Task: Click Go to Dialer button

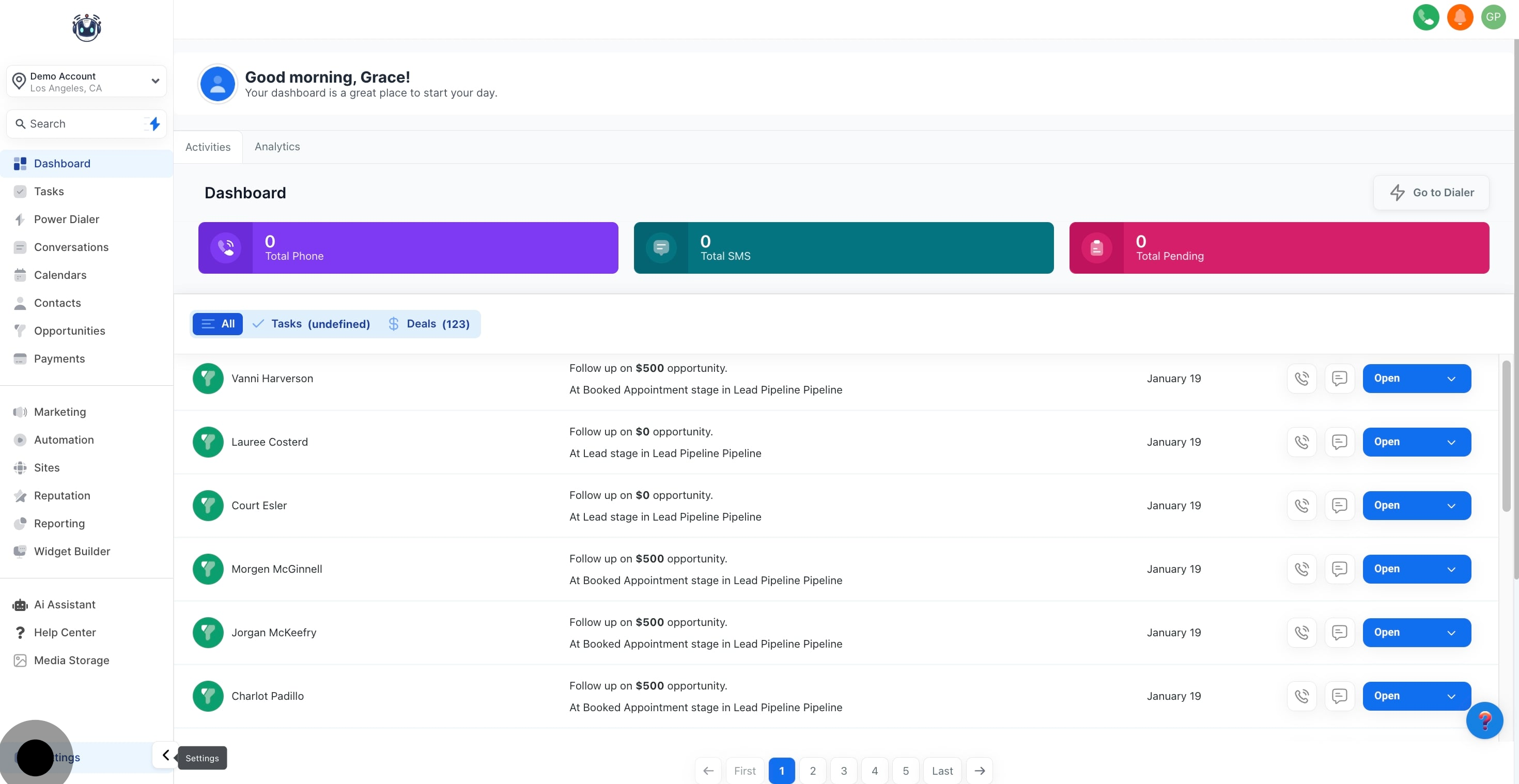Action: tap(1431, 193)
